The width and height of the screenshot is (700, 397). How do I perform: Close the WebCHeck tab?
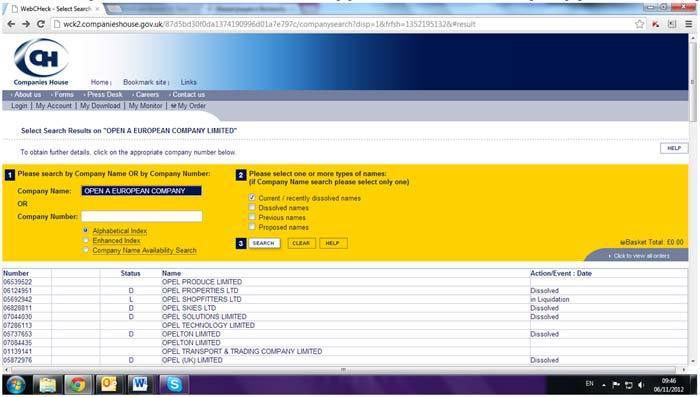click(x=97, y=9)
